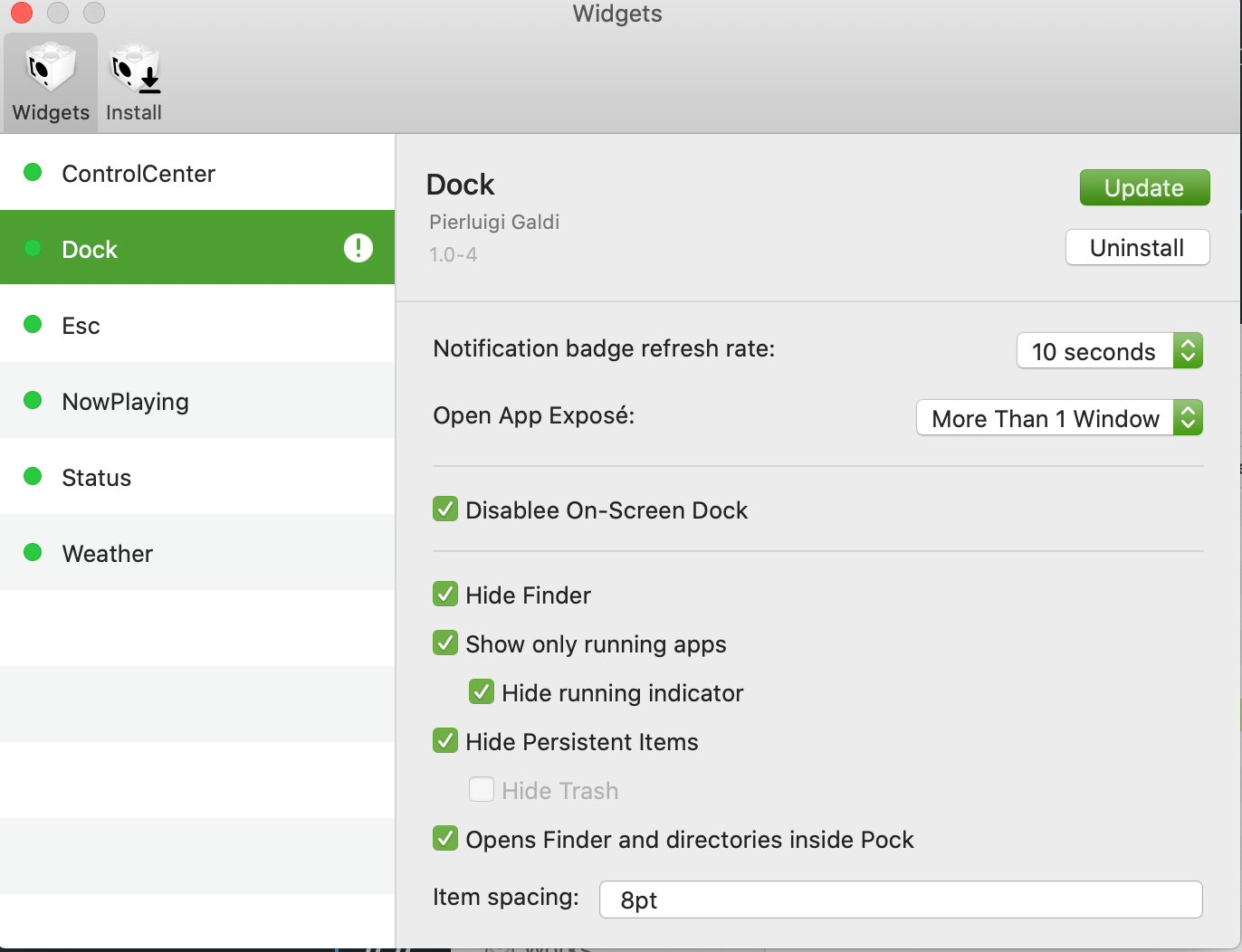
Task: Toggle Opens Finder and directories inside Pock
Action: (x=445, y=839)
